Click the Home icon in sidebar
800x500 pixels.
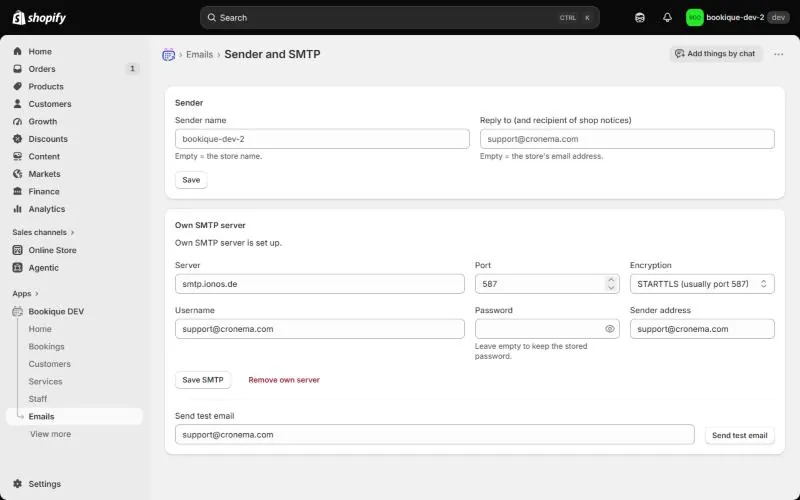(x=17, y=51)
